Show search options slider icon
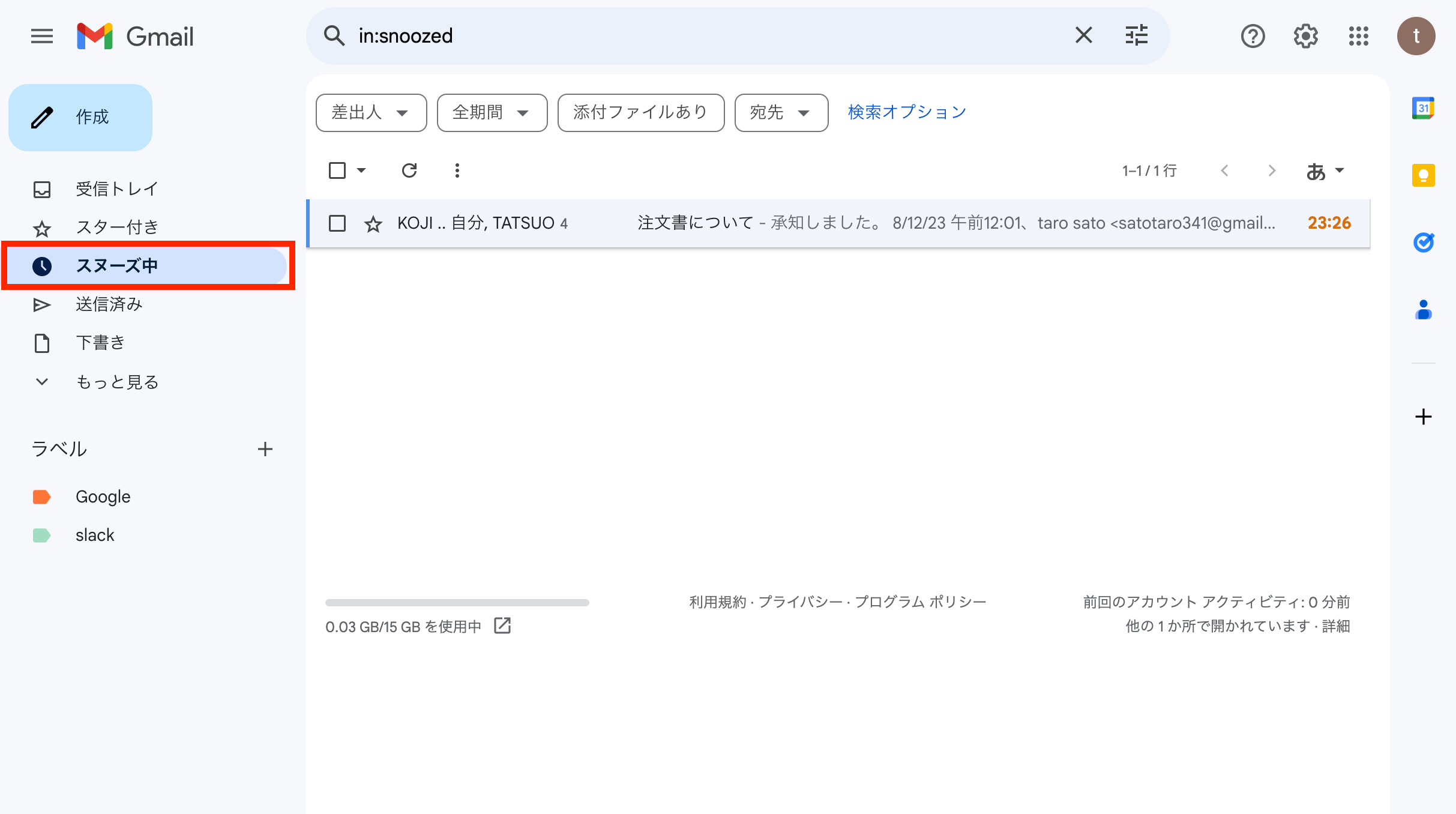The width and height of the screenshot is (1456, 814). pos(1136,35)
